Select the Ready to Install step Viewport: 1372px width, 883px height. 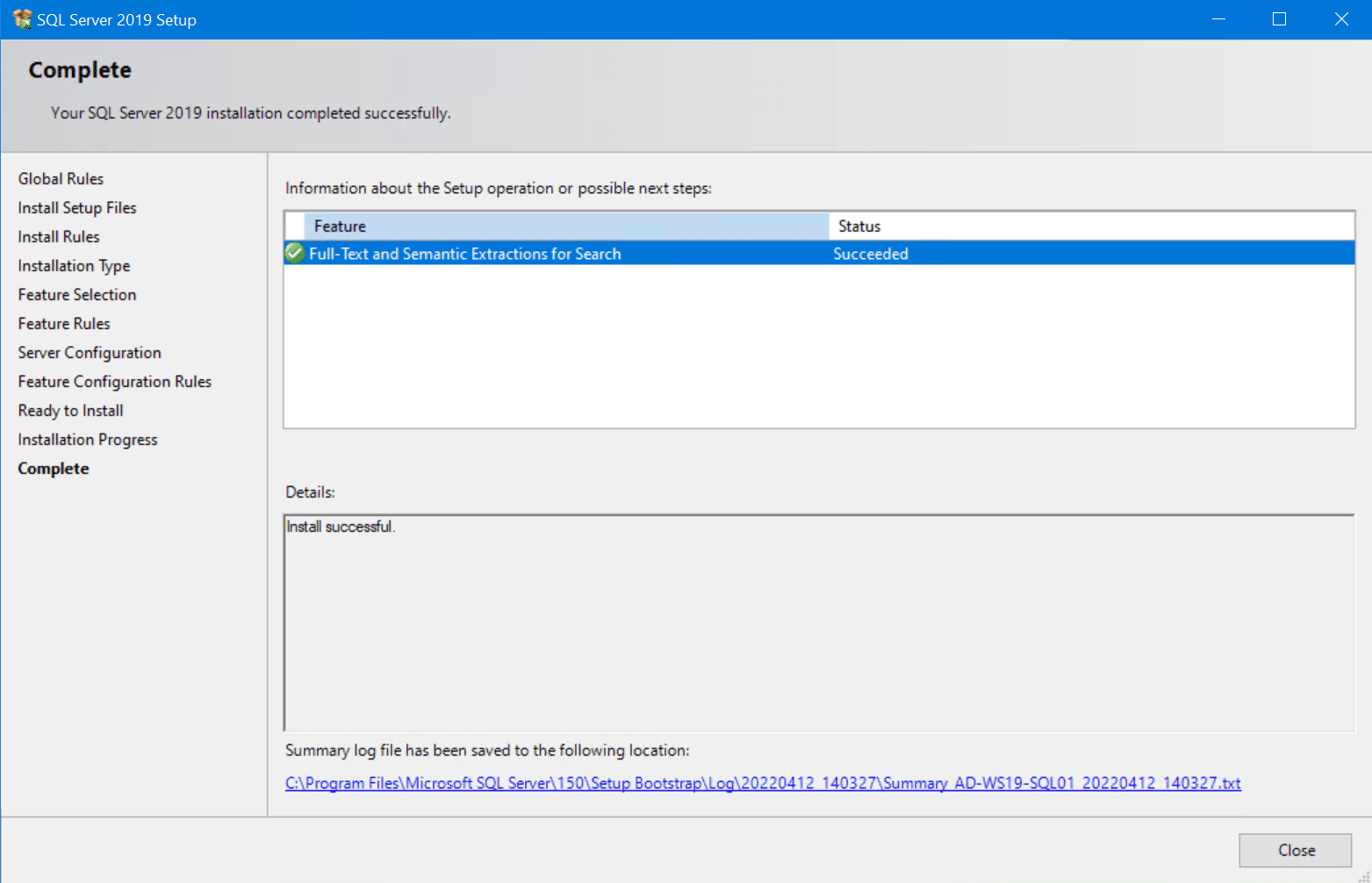(x=70, y=410)
